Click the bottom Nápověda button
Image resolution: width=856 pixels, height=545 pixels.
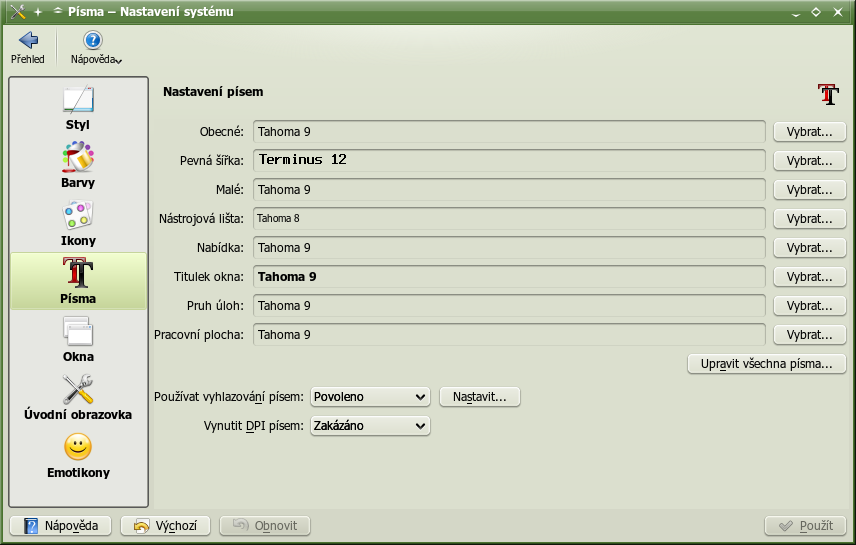click(x=61, y=526)
